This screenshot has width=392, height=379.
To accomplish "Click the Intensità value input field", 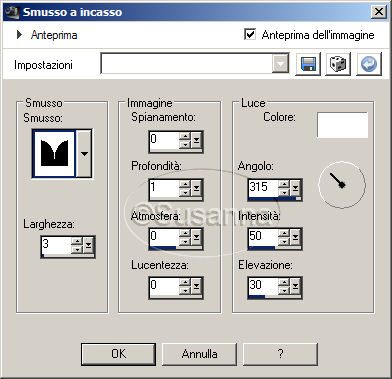I will (x=263, y=237).
